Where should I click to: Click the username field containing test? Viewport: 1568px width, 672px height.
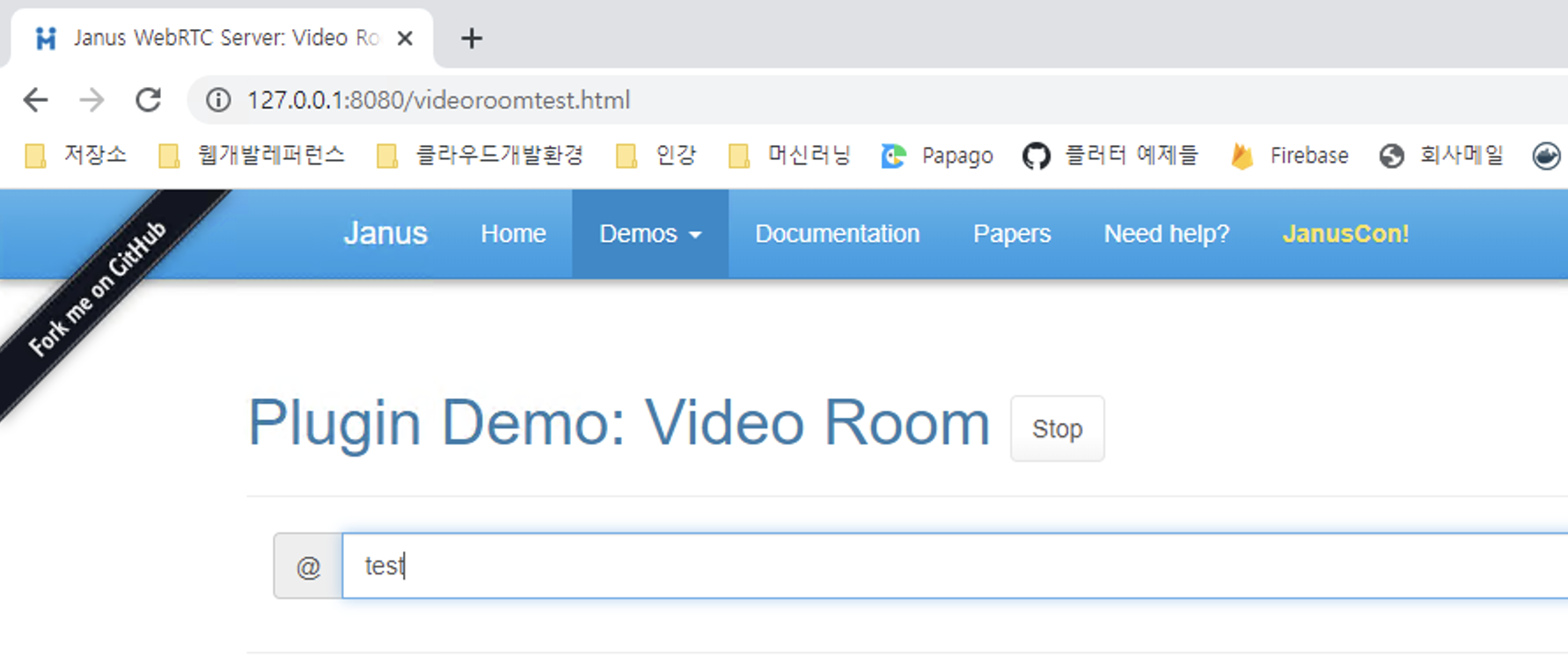955,566
